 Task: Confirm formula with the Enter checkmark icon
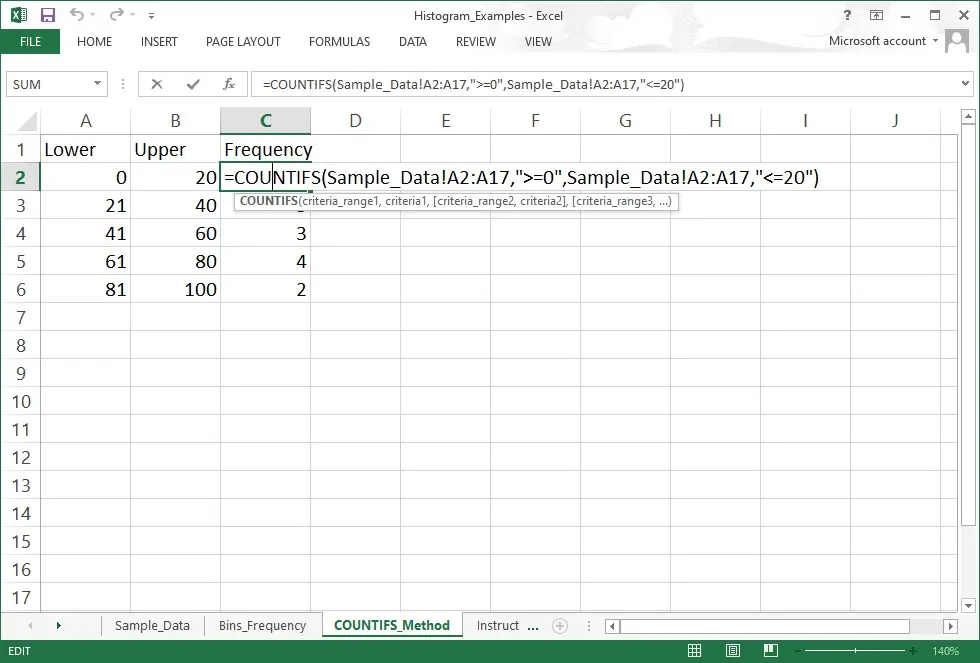coord(192,84)
